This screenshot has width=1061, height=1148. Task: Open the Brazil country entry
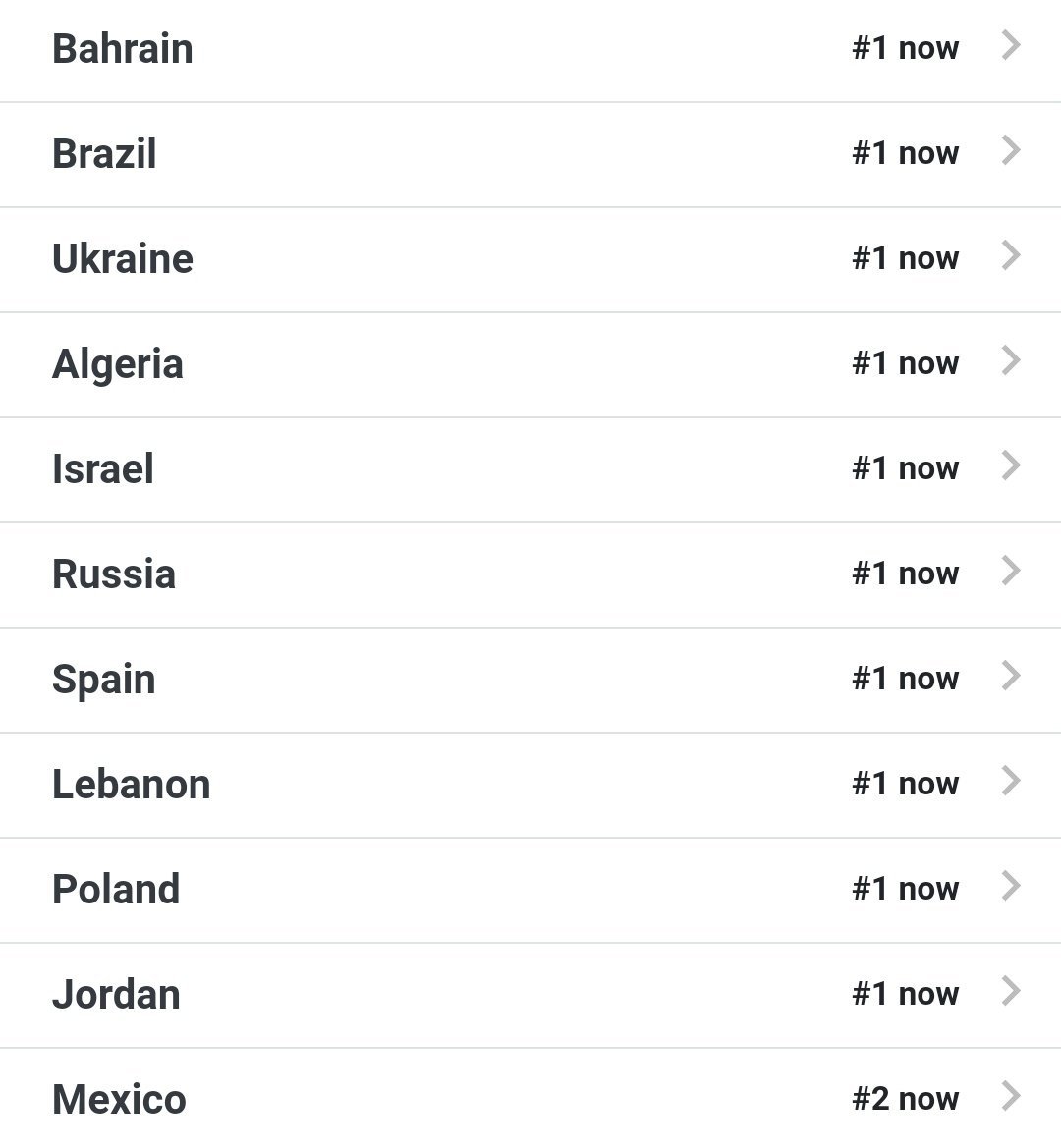pyautogui.click(x=104, y=154)
